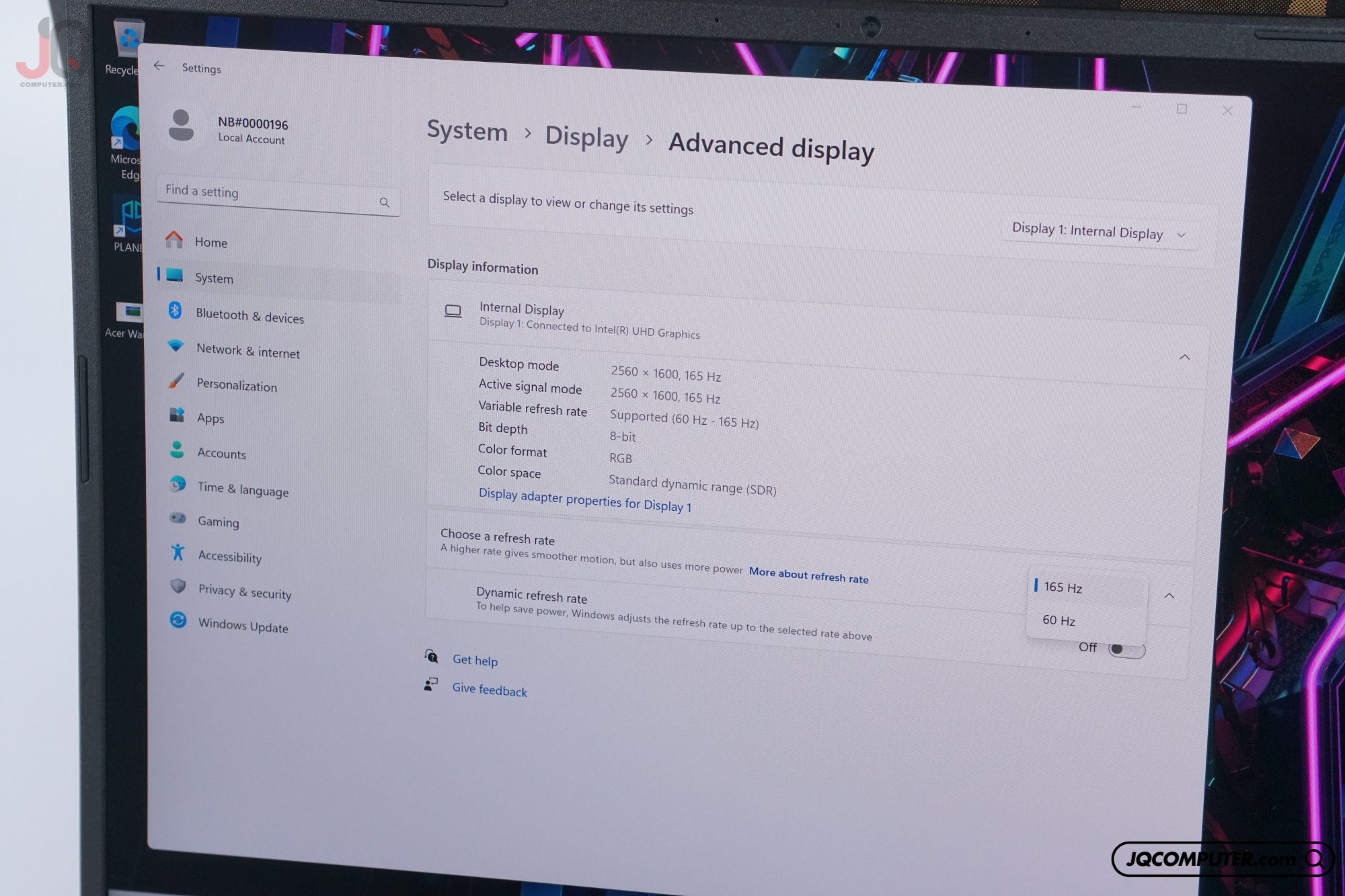
Task: Open Display adapter properties for Display 1
Action: click(585, 499)
